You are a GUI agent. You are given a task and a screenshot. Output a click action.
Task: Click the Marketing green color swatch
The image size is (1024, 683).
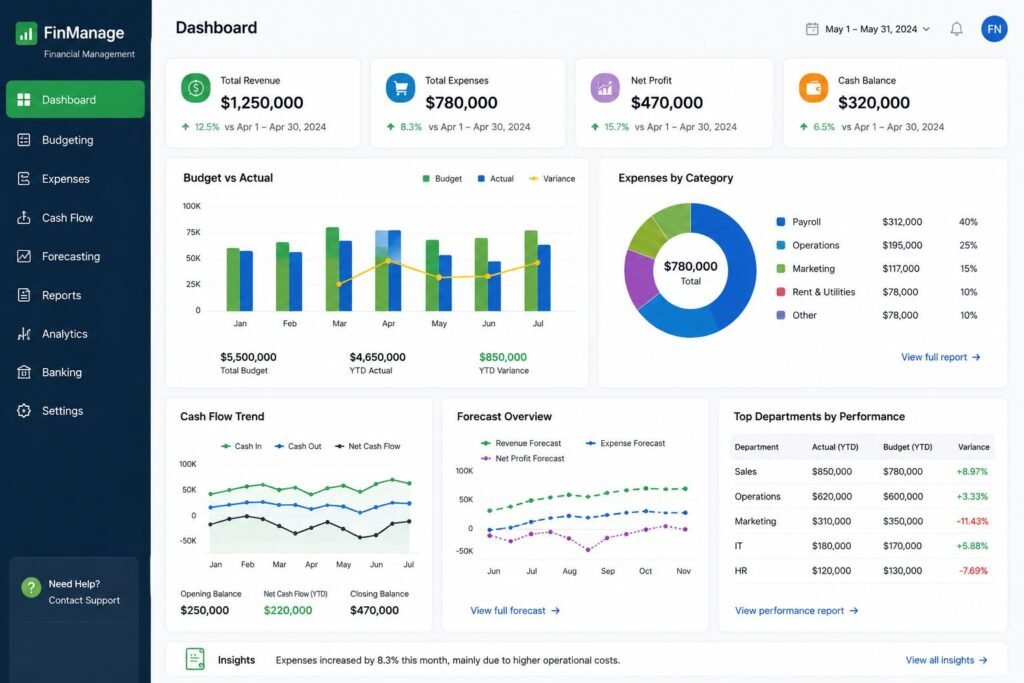780,268
